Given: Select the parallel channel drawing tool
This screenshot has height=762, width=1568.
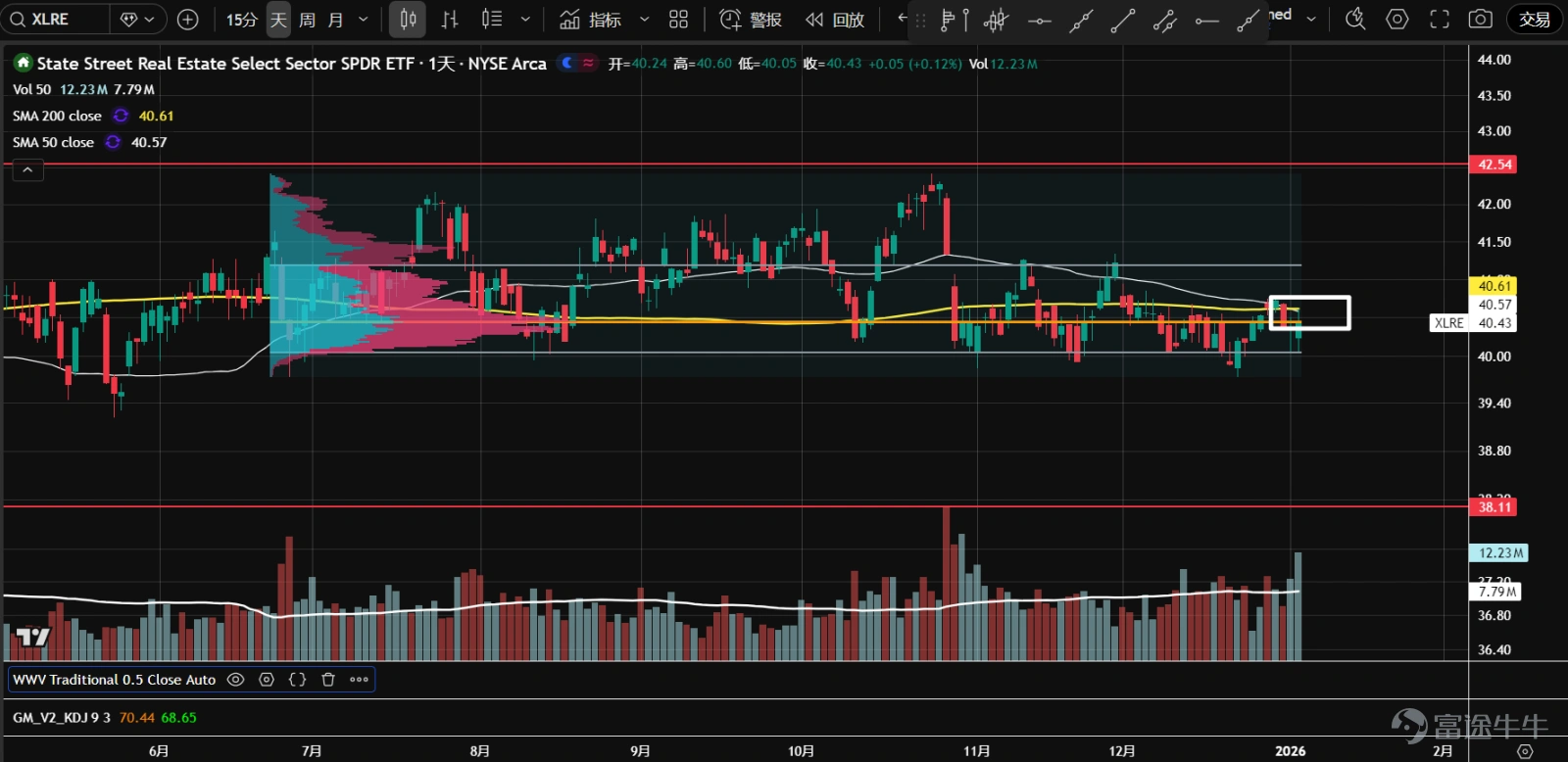Looking at the screenshot, I should (x=1165, y=20).
